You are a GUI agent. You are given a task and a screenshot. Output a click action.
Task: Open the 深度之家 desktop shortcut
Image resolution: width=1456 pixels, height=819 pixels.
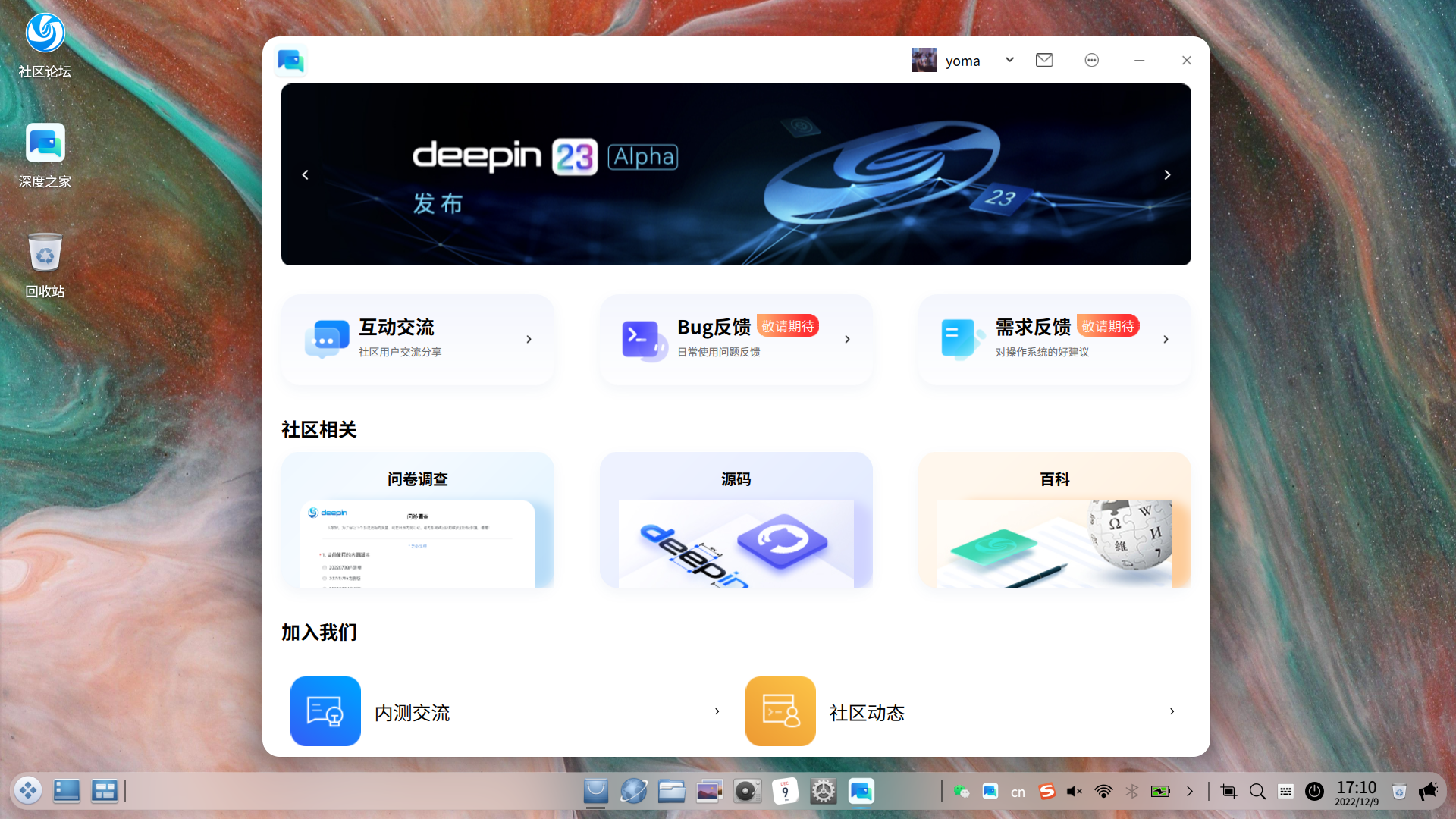coord(45,156)
